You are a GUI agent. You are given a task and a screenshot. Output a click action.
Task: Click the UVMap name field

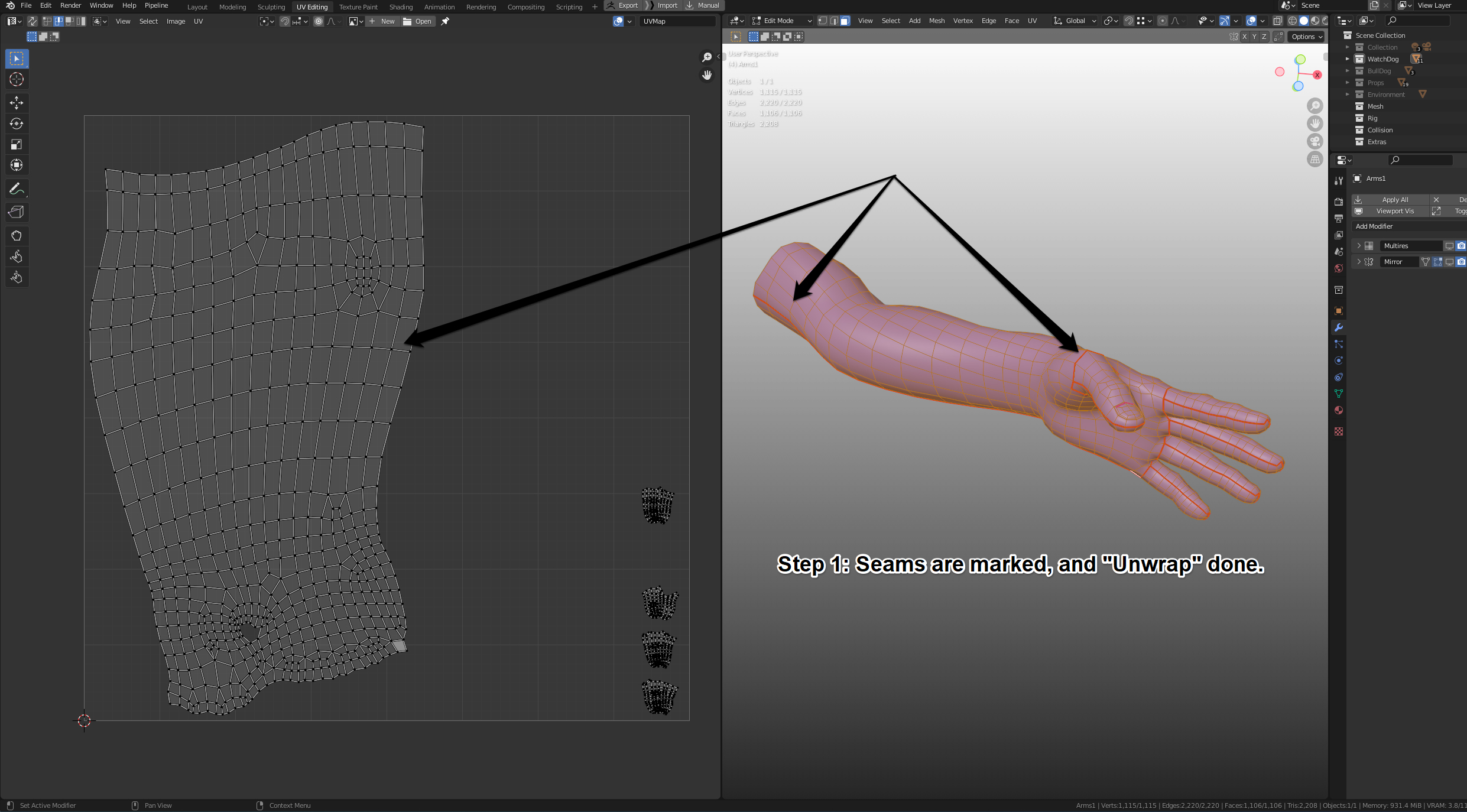[677, 21]
